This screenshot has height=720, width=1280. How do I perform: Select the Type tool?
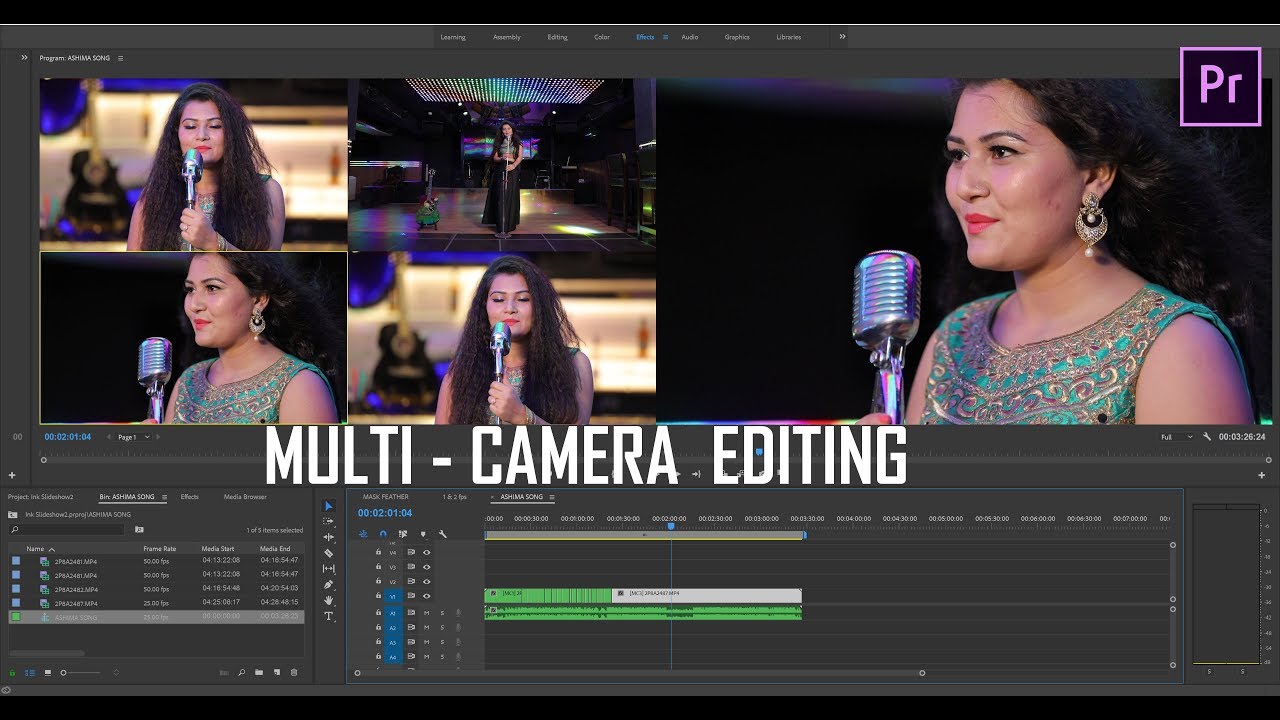(x=328, y=616)
